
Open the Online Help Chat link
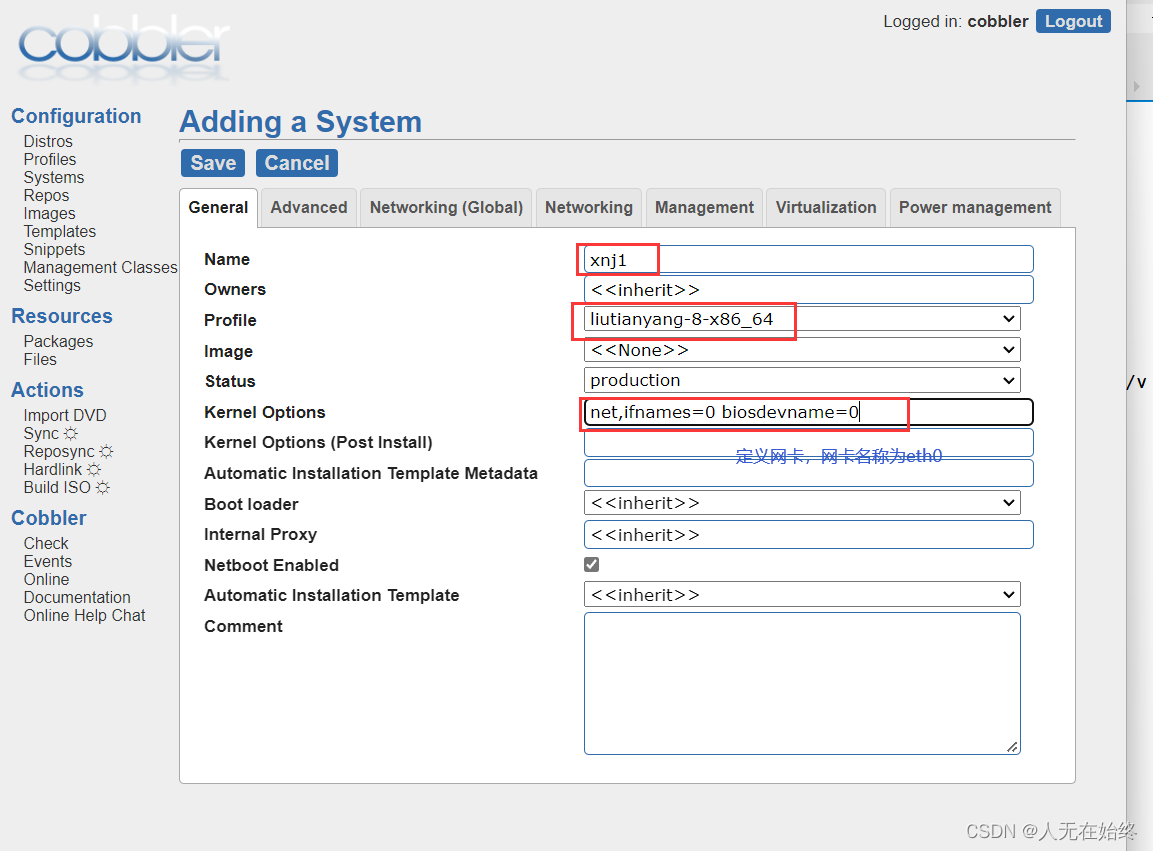[x=85, y=615]
